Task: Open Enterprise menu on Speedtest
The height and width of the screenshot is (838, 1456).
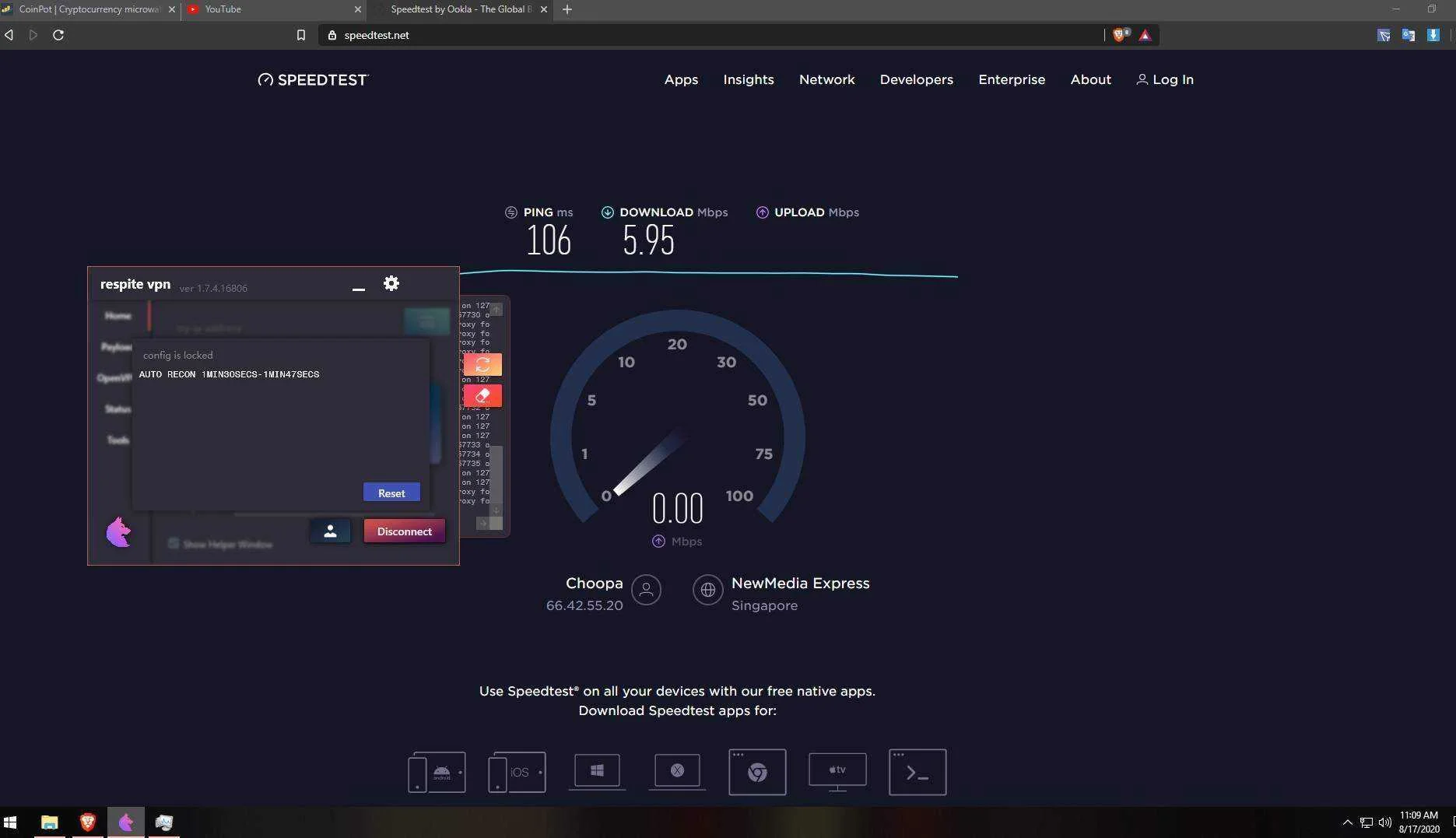Action: (1012, 79)
